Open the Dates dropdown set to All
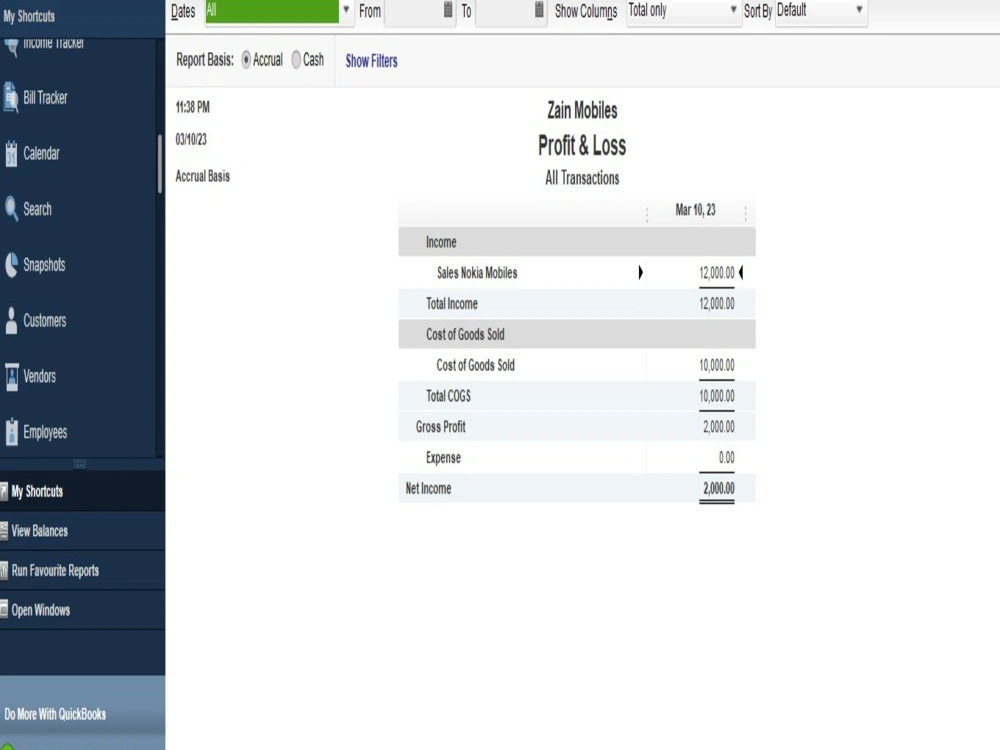 (344, 11)
